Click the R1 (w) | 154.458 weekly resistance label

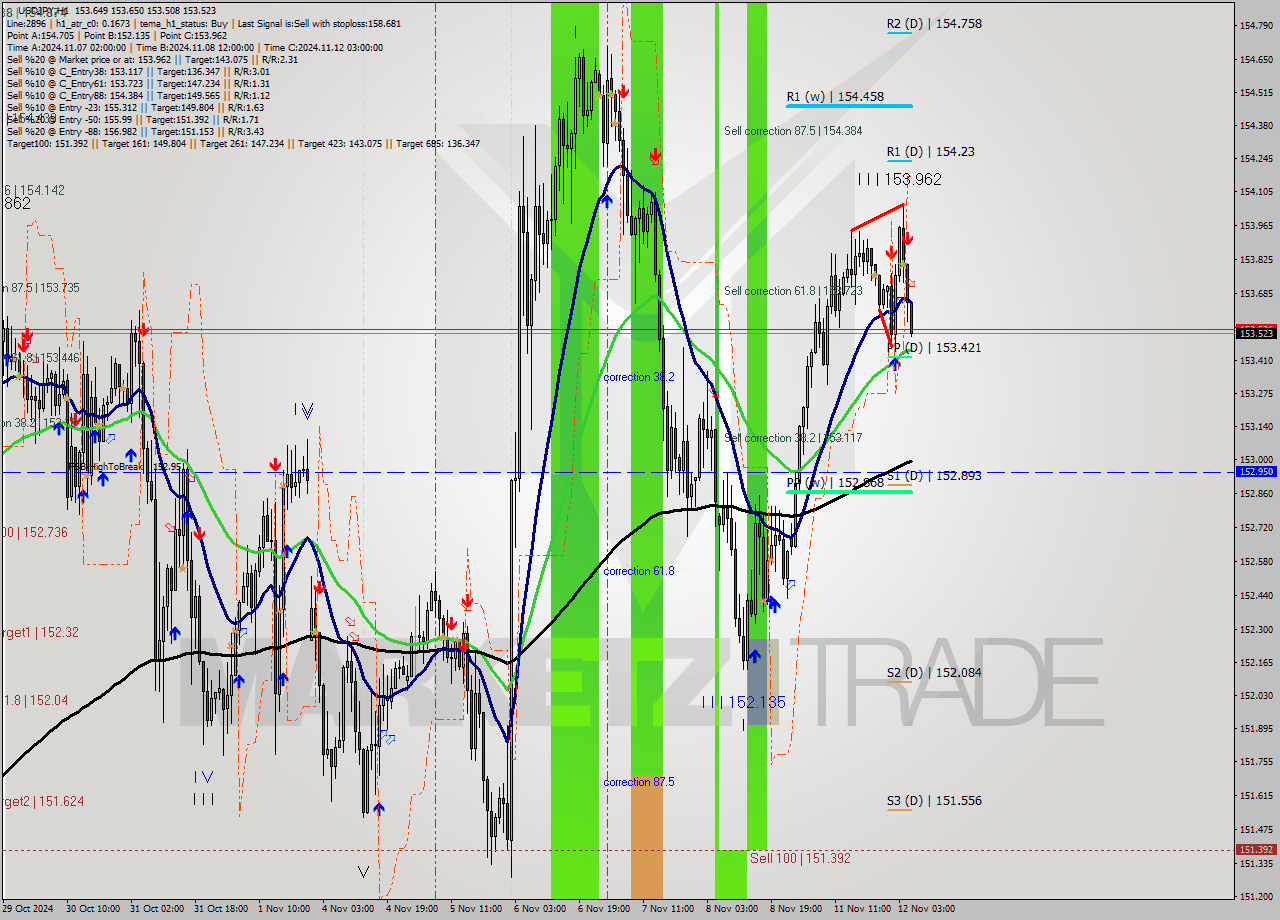[835, 97]
